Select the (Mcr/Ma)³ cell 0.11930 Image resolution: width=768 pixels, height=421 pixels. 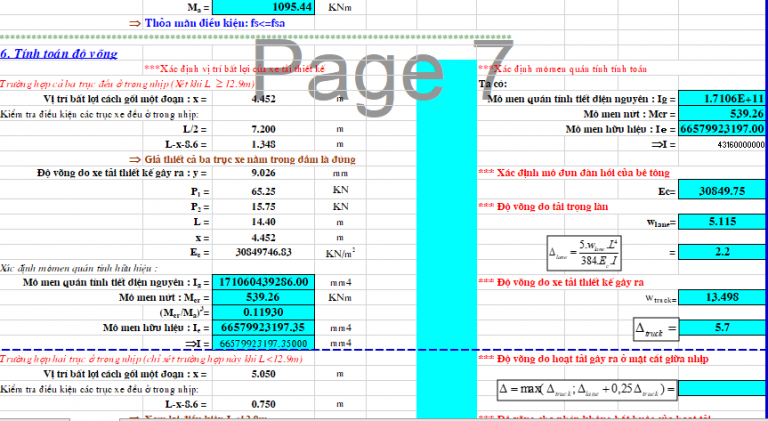pos(264,312)
